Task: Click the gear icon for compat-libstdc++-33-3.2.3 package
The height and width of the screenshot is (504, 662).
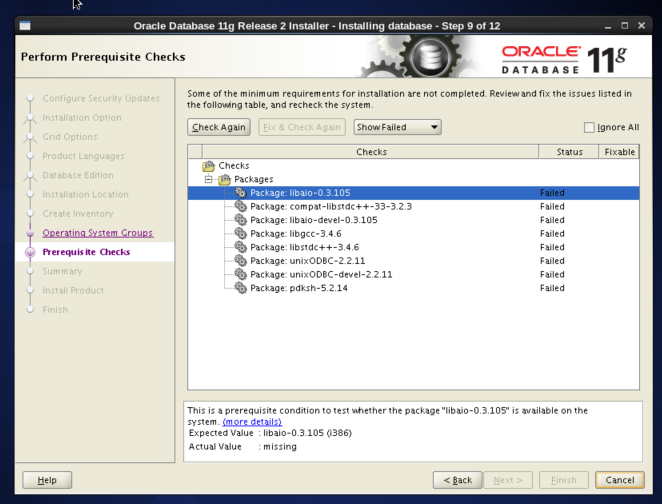Action: point(240,206)
